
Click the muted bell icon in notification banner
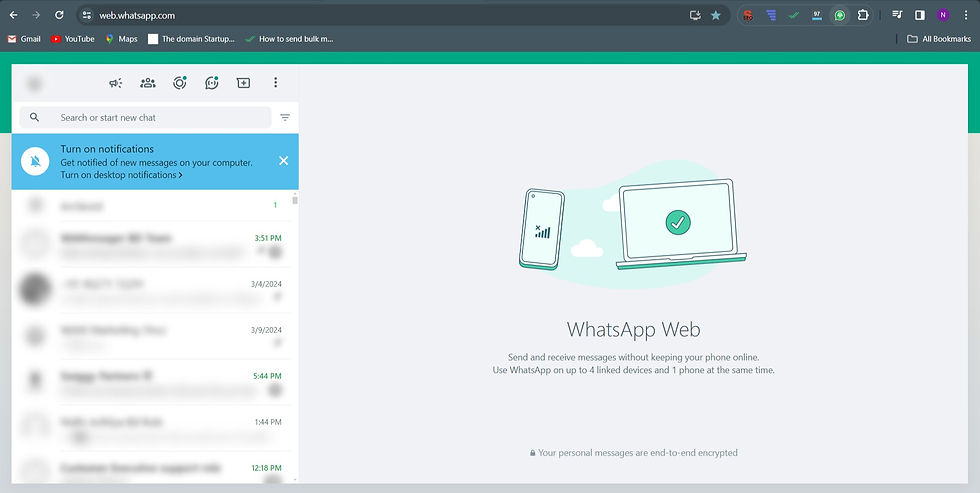coord(35,162)
